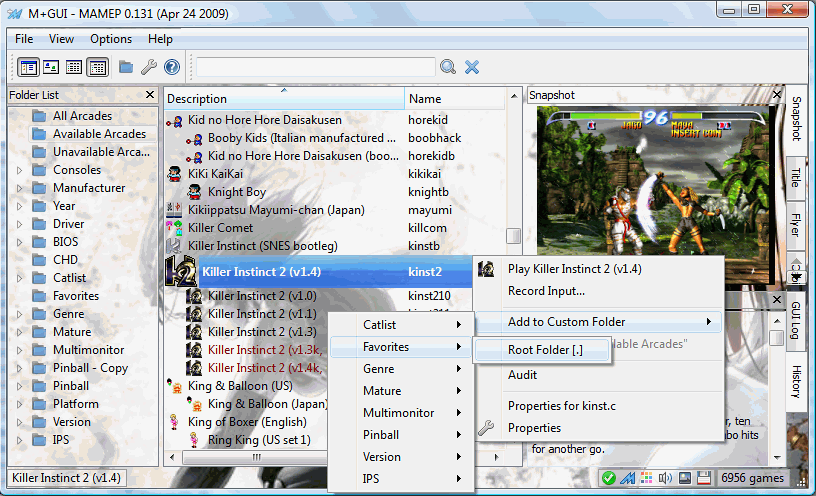Expand the Multimonitor folder tree node
816x496 pixels.
click(x=19, y=350)
